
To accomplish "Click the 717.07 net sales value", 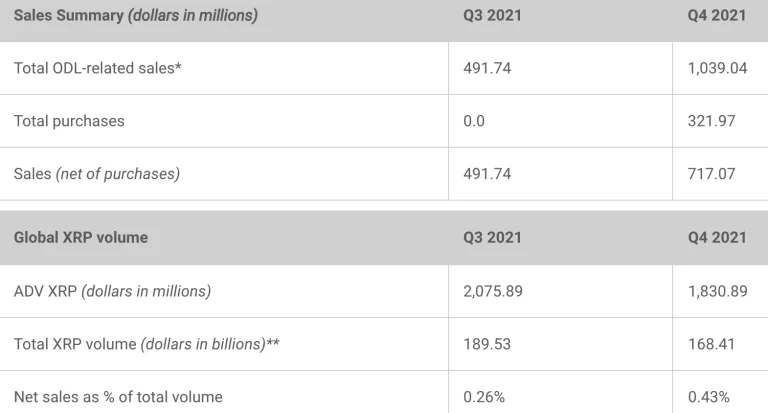I will pos(712,174).
